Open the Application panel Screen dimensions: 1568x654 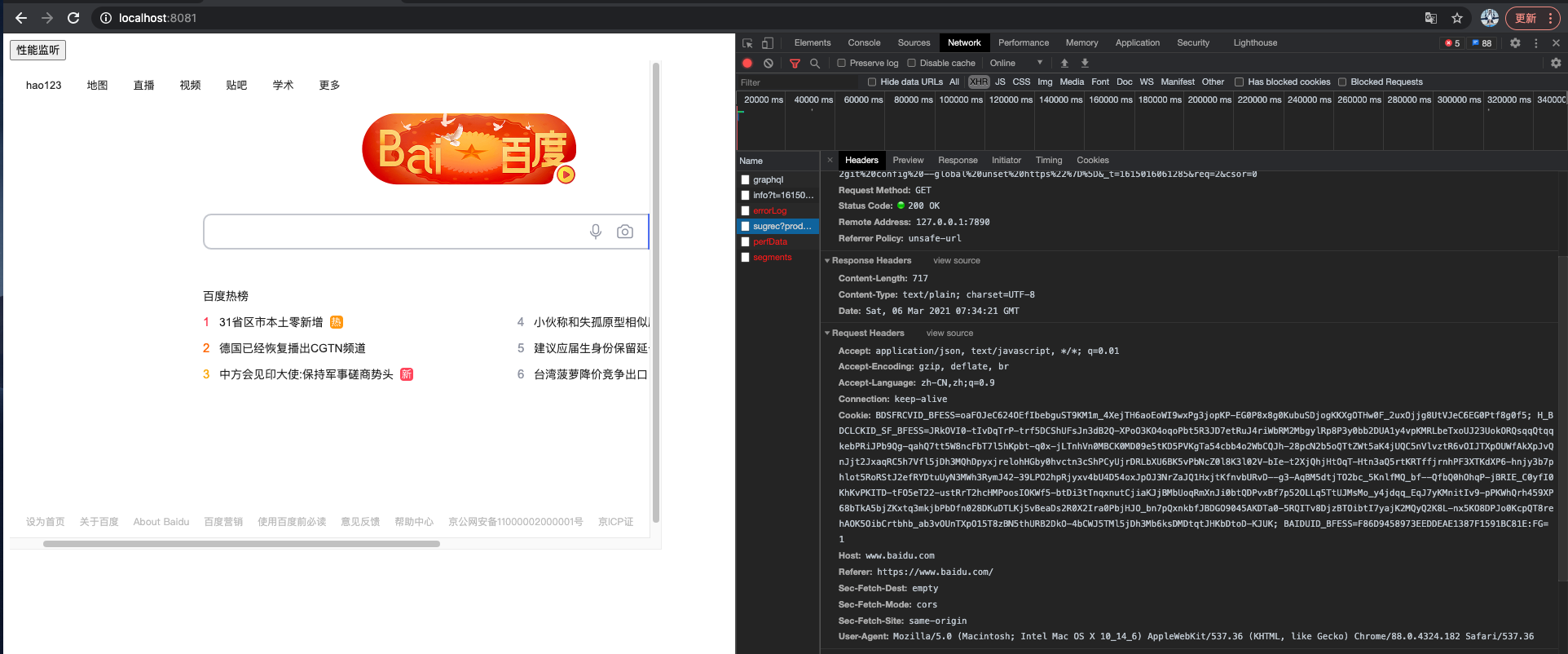1137,43
